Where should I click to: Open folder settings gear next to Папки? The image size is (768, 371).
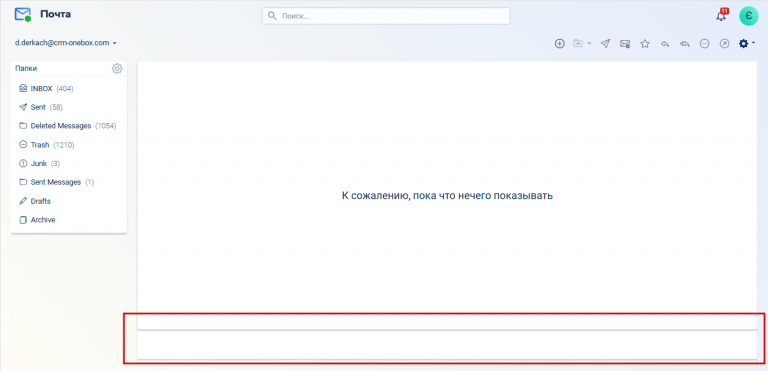(117, 69)
